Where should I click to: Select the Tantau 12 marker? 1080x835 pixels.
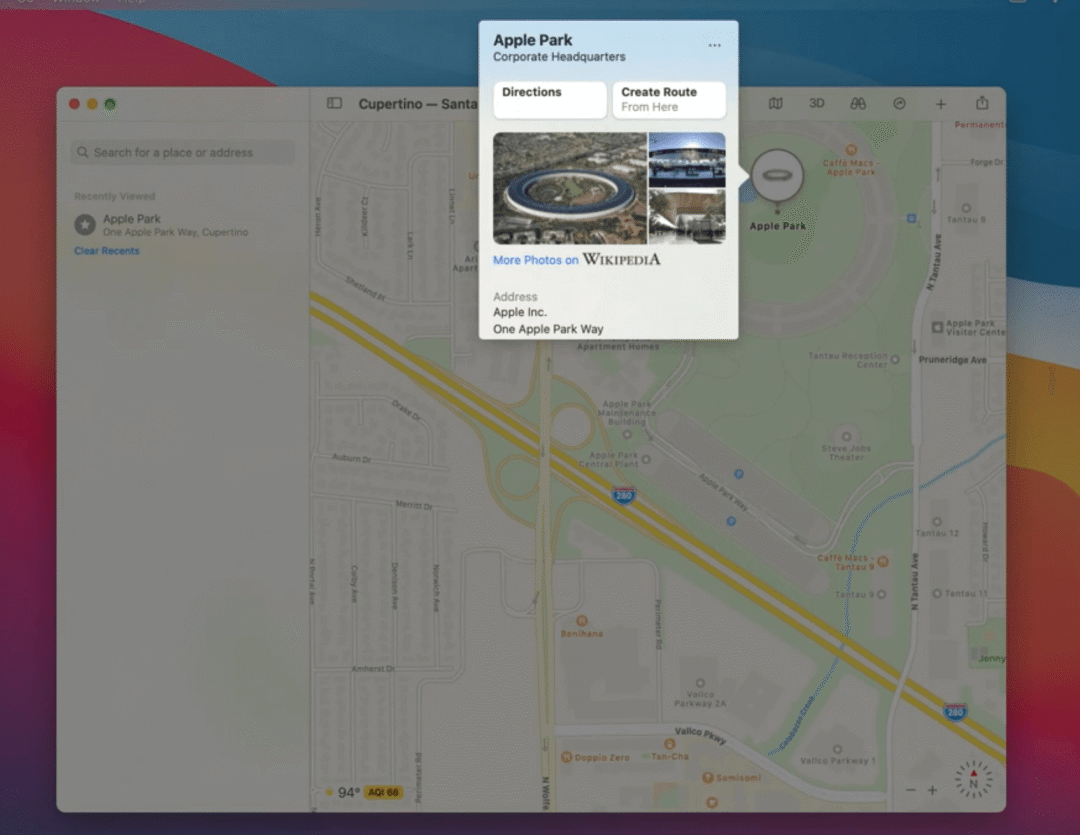click(937, 522)
